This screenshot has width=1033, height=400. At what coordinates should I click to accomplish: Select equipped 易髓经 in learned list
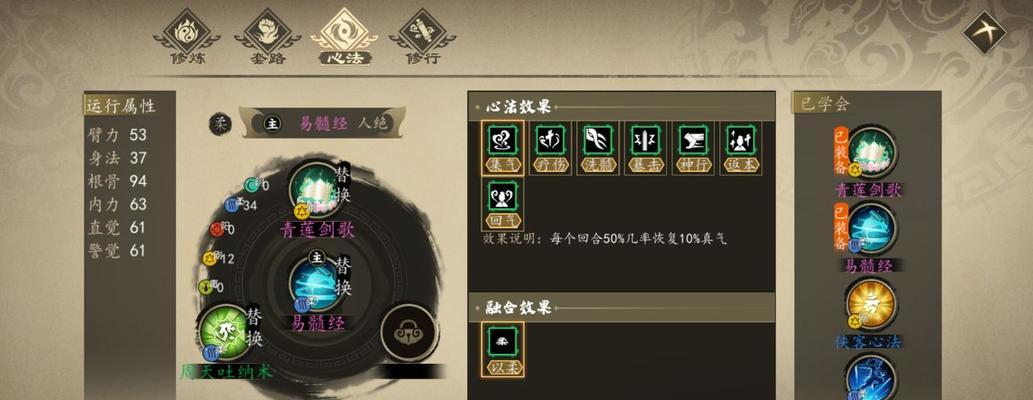[868, 237]
